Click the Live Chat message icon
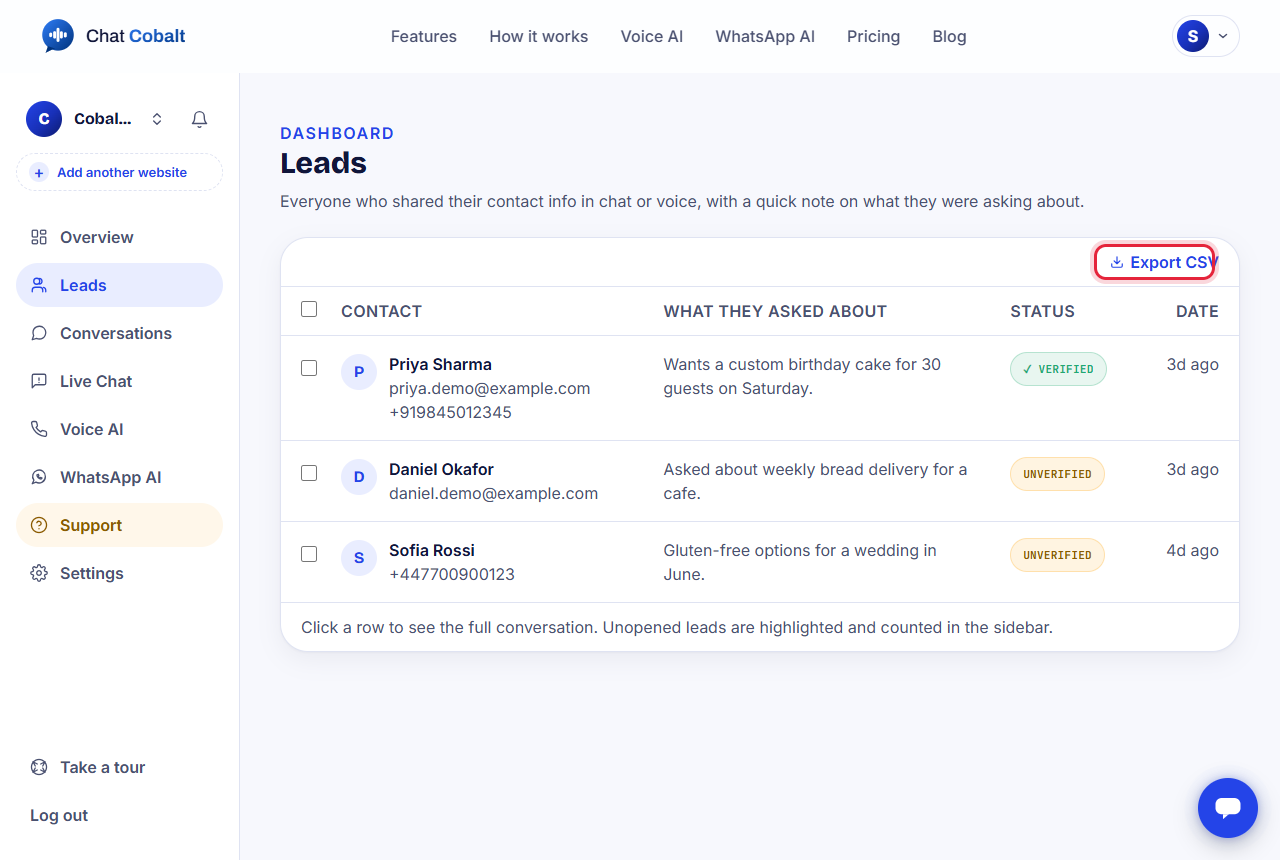Screen dimensions: 1280x860 click(39, 381)
